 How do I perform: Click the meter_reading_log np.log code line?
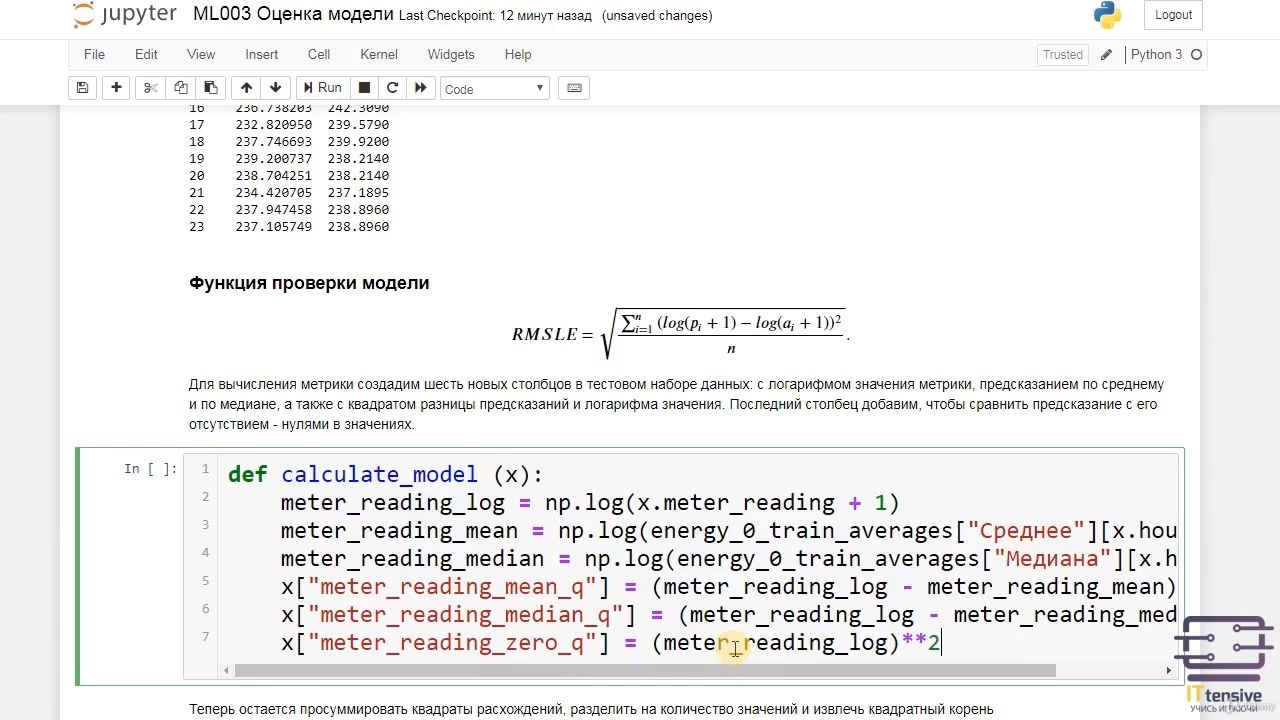[x=590, y=502]
